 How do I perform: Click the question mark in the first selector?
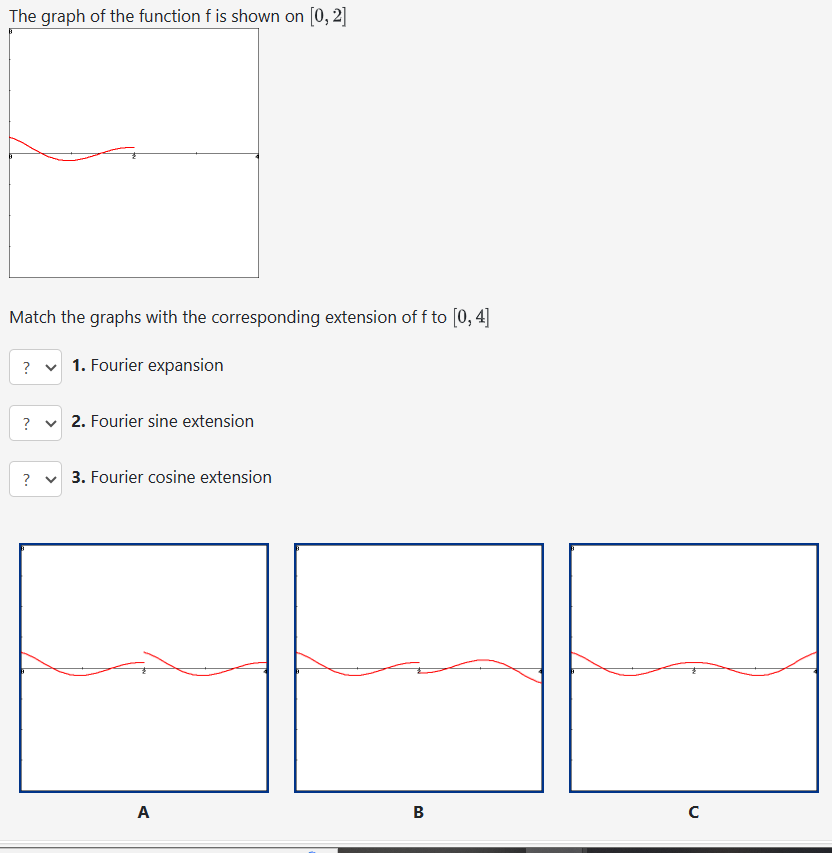click(x=25, y=366)
